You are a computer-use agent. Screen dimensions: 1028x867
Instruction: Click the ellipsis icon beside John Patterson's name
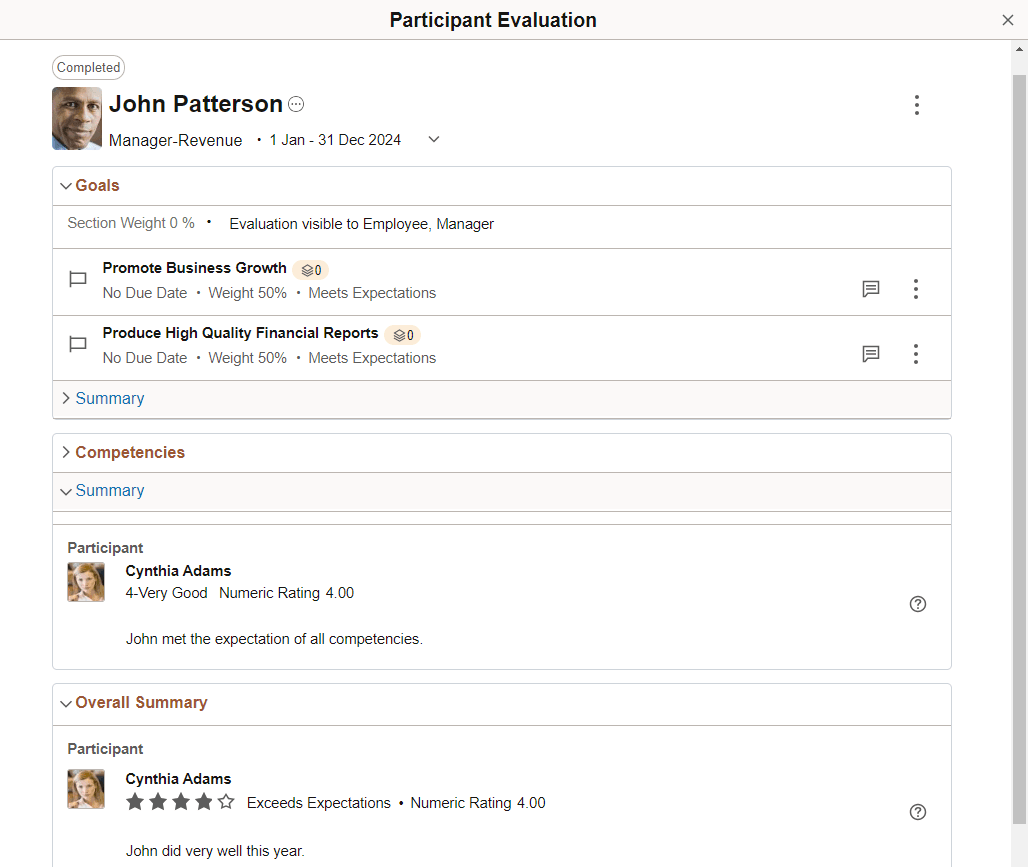296,103
